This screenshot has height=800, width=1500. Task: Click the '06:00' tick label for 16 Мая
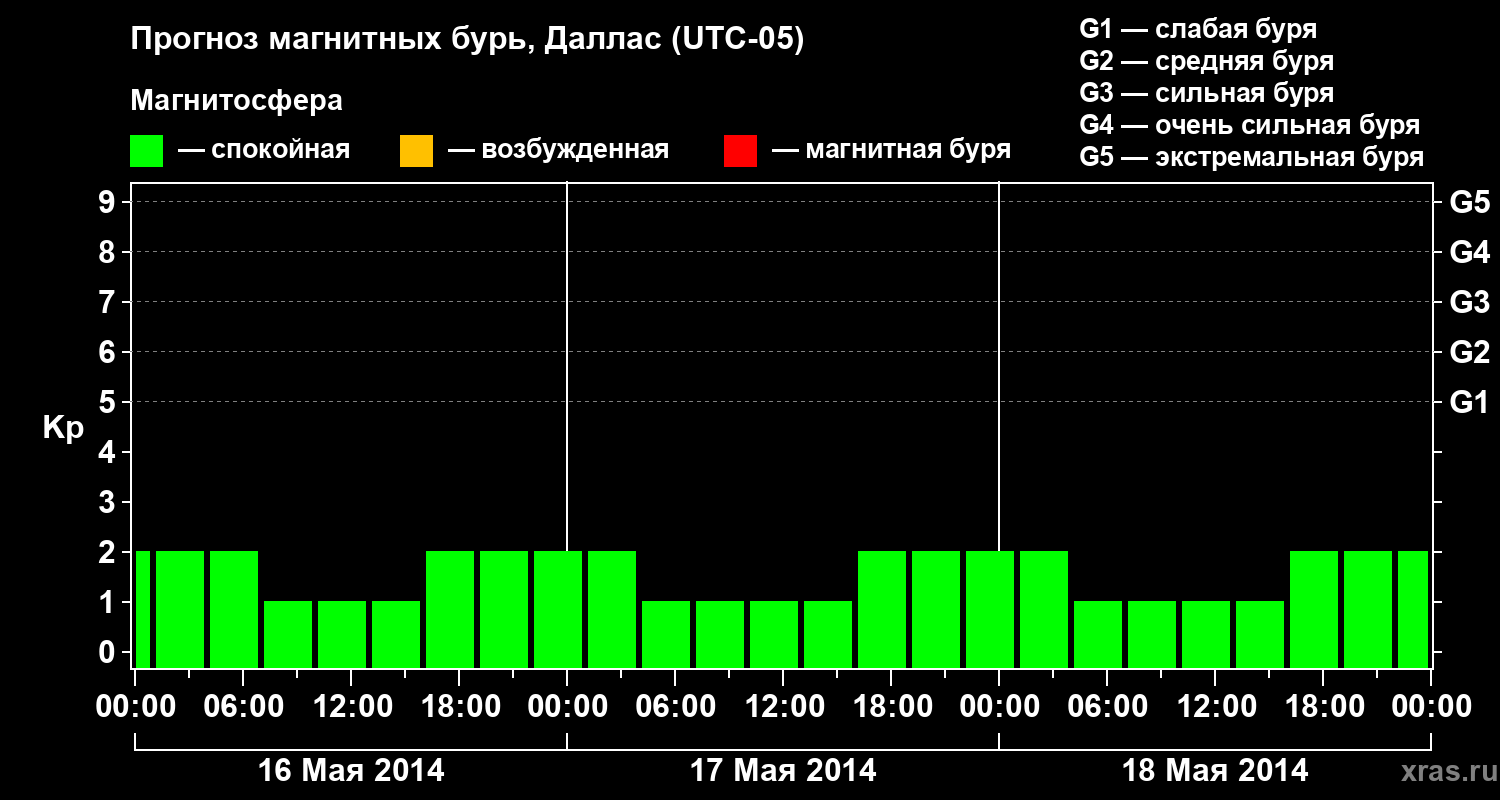(243, 706)
